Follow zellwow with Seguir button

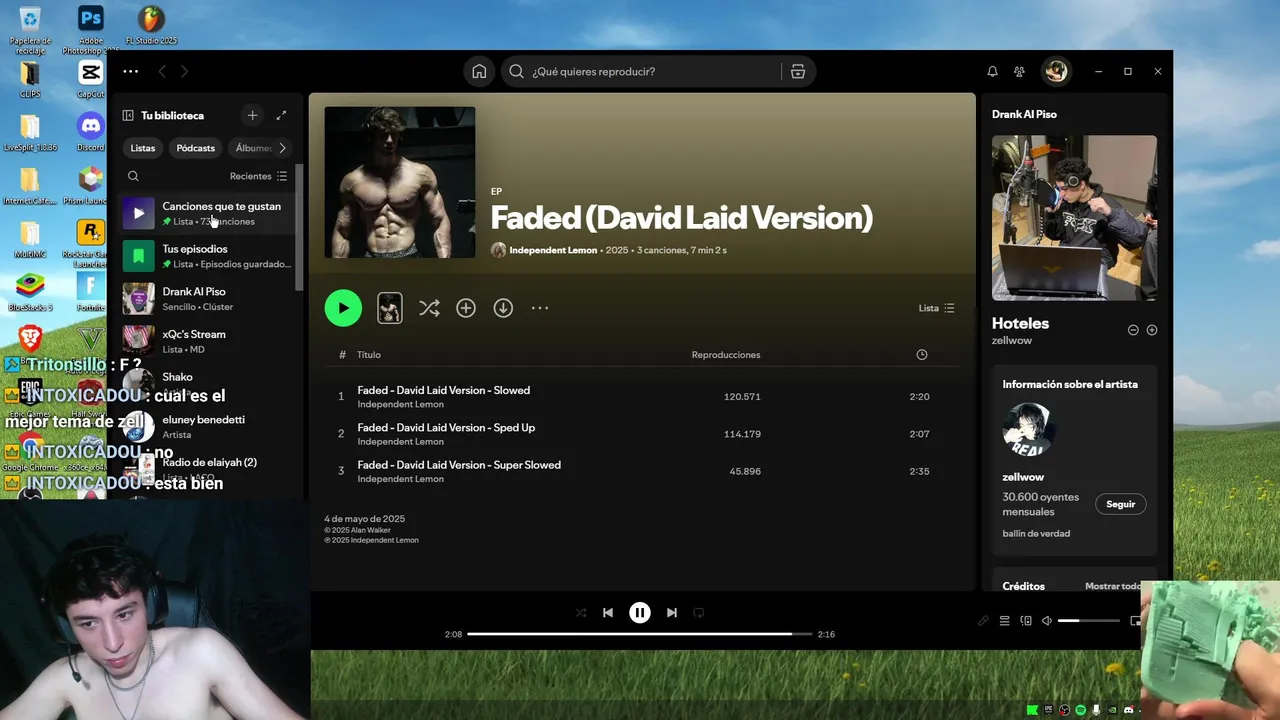coord(1121,504)
